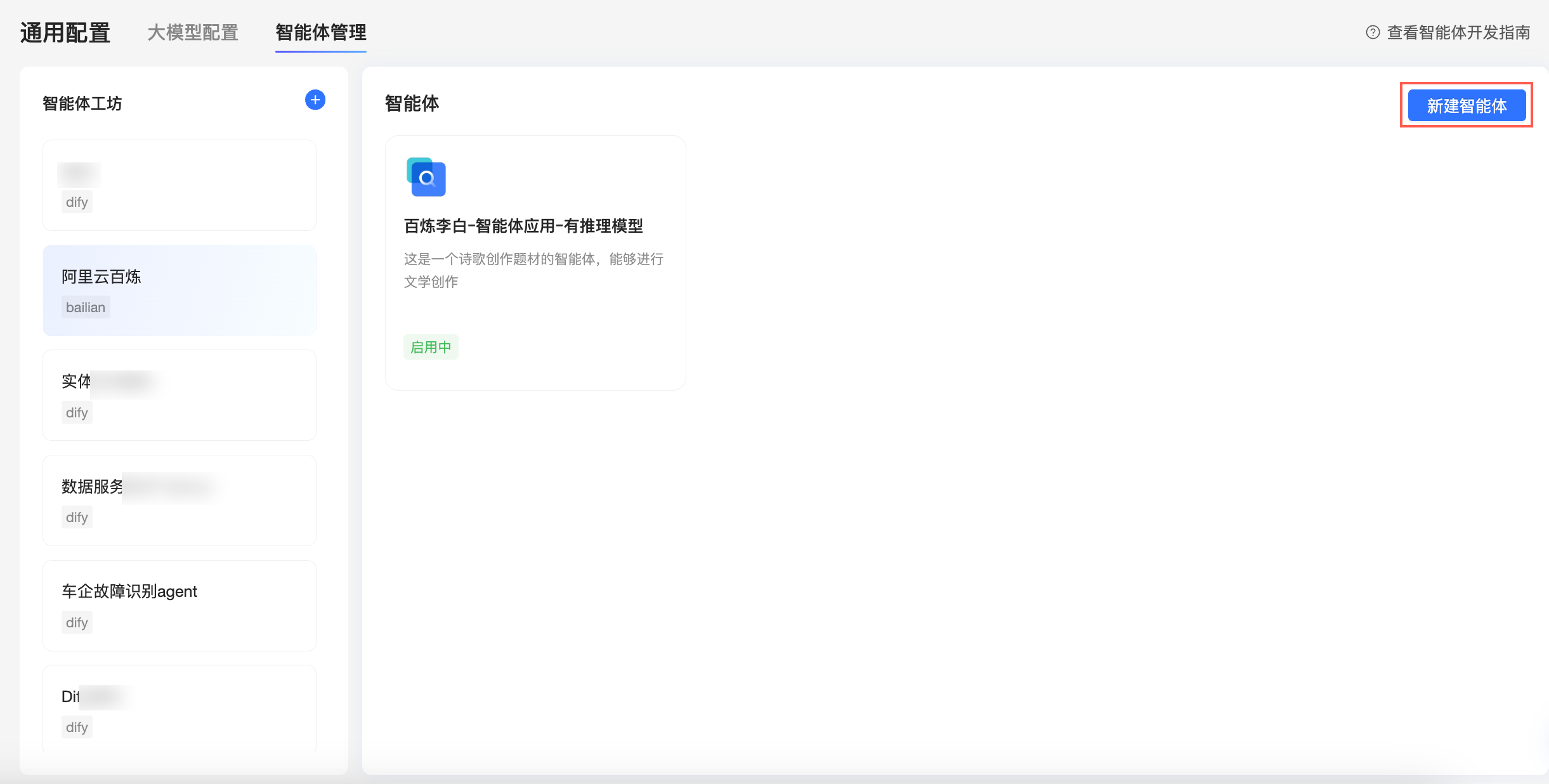Click the agent description text 这是一个诗歌创作
1549x784 pixels.
pos(534,270)
